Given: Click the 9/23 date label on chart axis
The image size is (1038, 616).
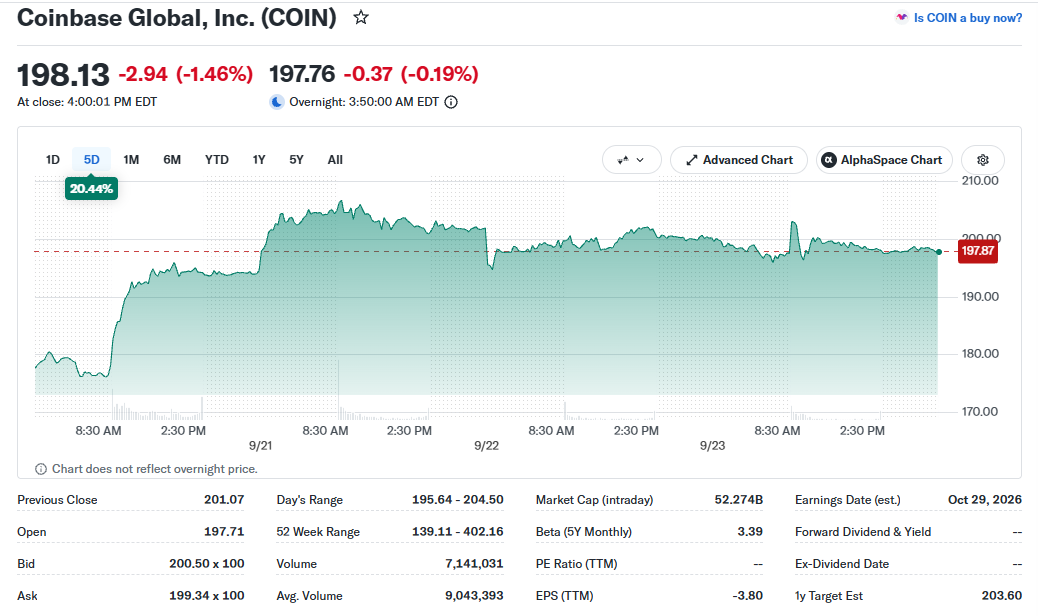Looking at the screenshot, I should coord(712,446).
